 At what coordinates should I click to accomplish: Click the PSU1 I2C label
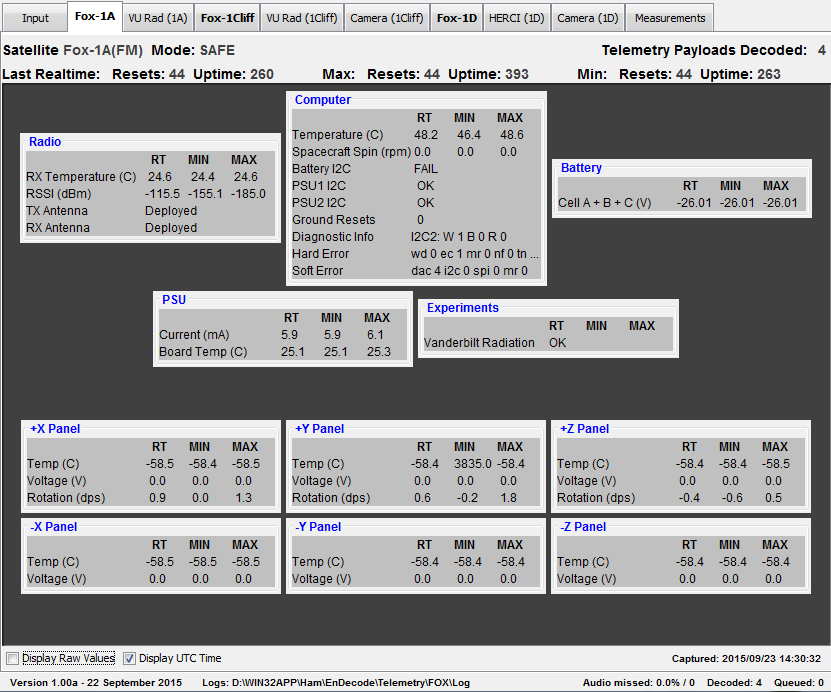319,185
